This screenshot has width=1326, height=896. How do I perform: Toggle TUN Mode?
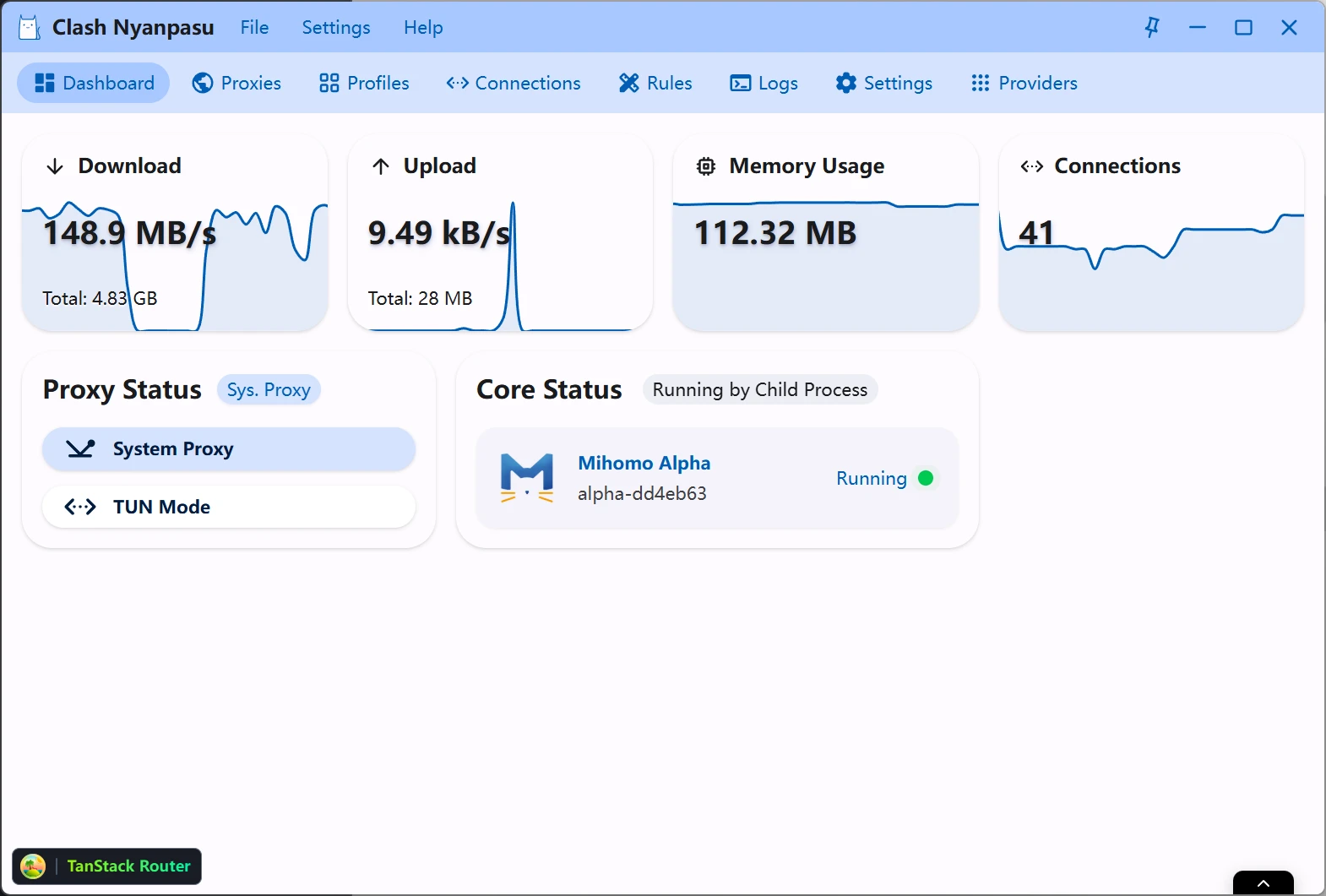229,507
